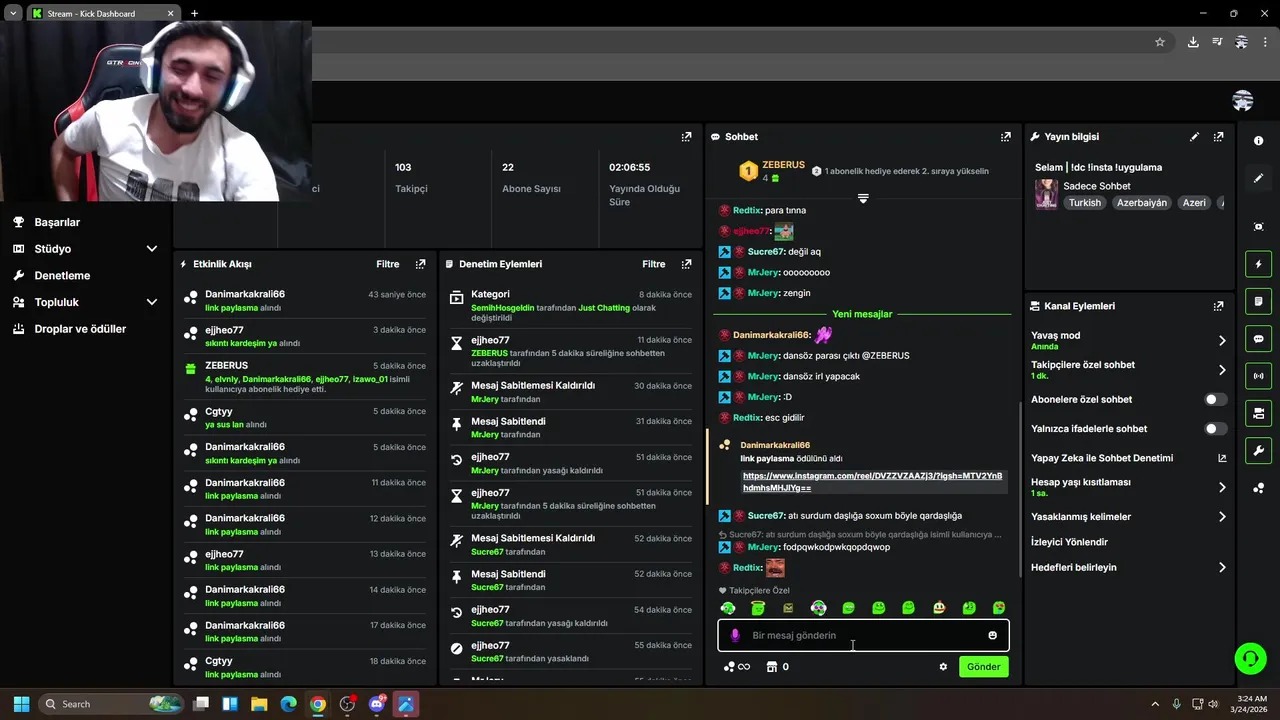The height and width of the screenshot is (720, 1280).
Task: Click the capture frame icon in sidebar
Action: [1258, 227]
